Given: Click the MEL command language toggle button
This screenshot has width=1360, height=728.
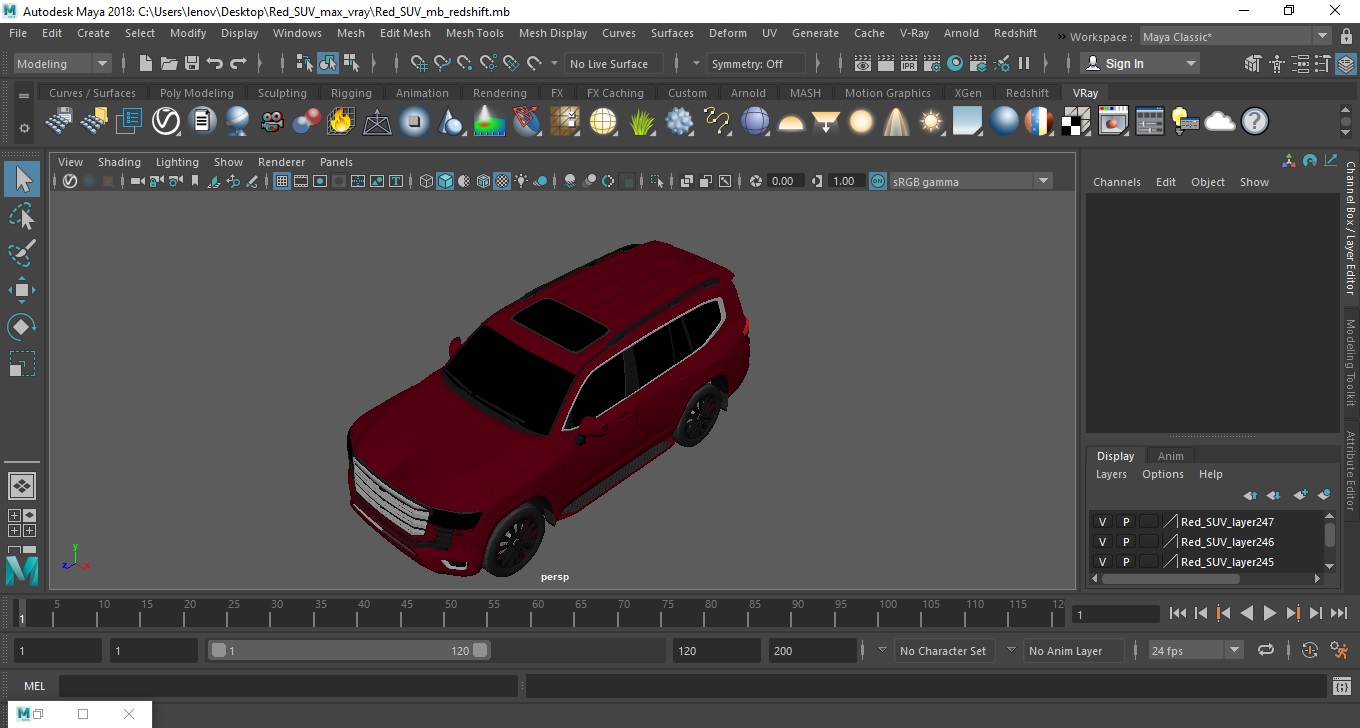Looking at the screenshot, I should (34, 686).
